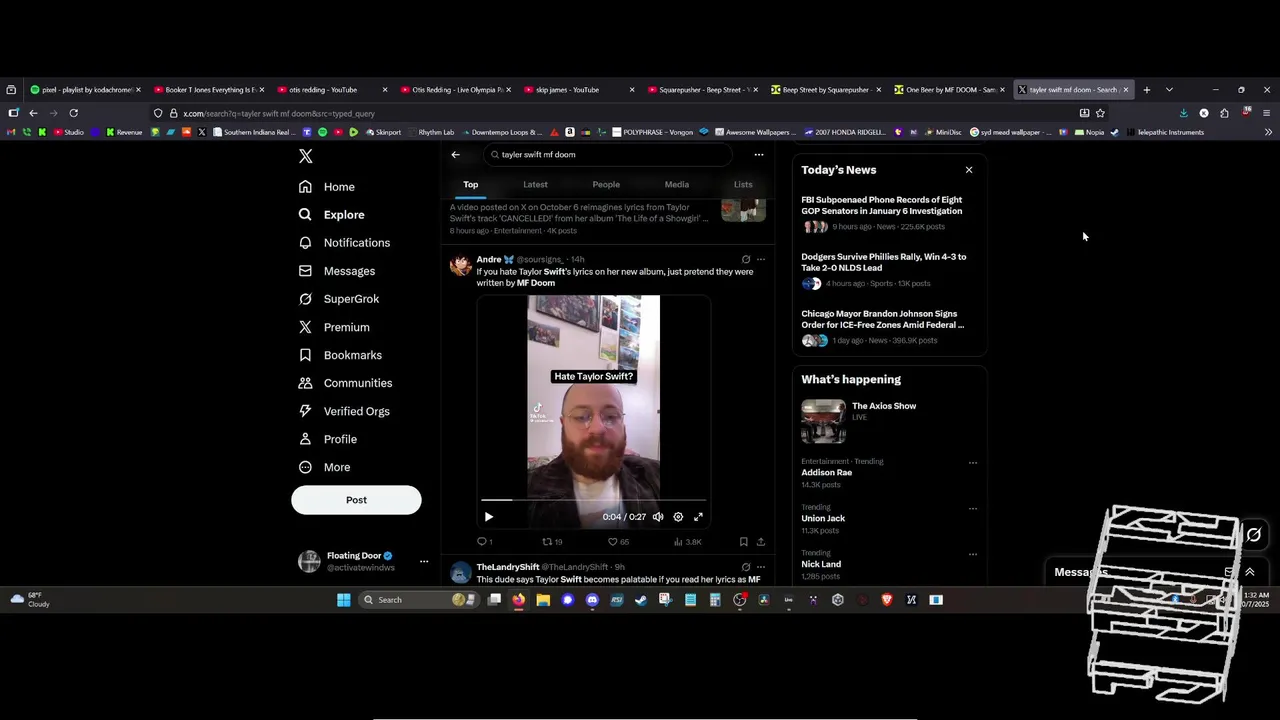The image size is (1280, 720).
Task: View analytics on Andre's post
Action: click(687, 542)
